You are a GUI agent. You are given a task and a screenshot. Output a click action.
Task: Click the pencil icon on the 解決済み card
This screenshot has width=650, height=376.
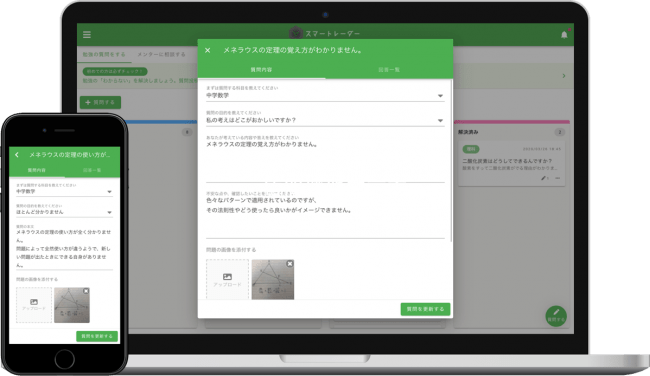543,178
